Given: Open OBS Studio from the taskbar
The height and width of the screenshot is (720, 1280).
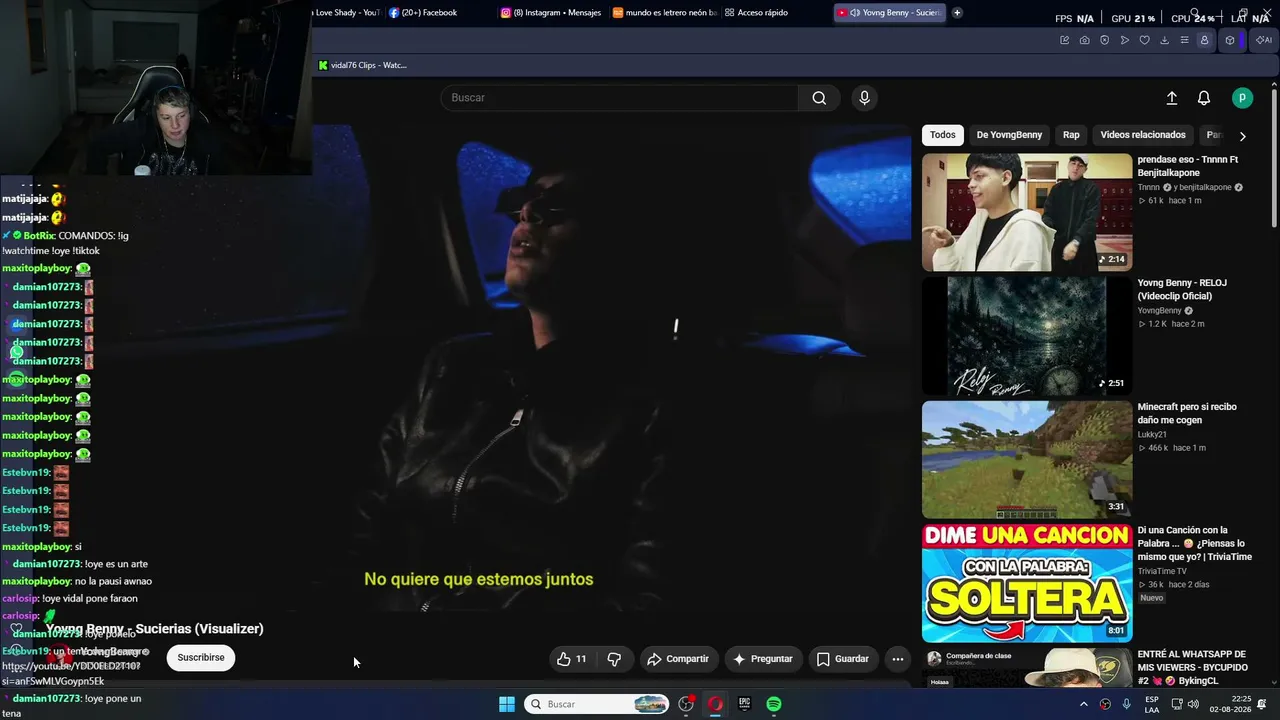Looking at the screenshot, I should (x=686, y=704).
